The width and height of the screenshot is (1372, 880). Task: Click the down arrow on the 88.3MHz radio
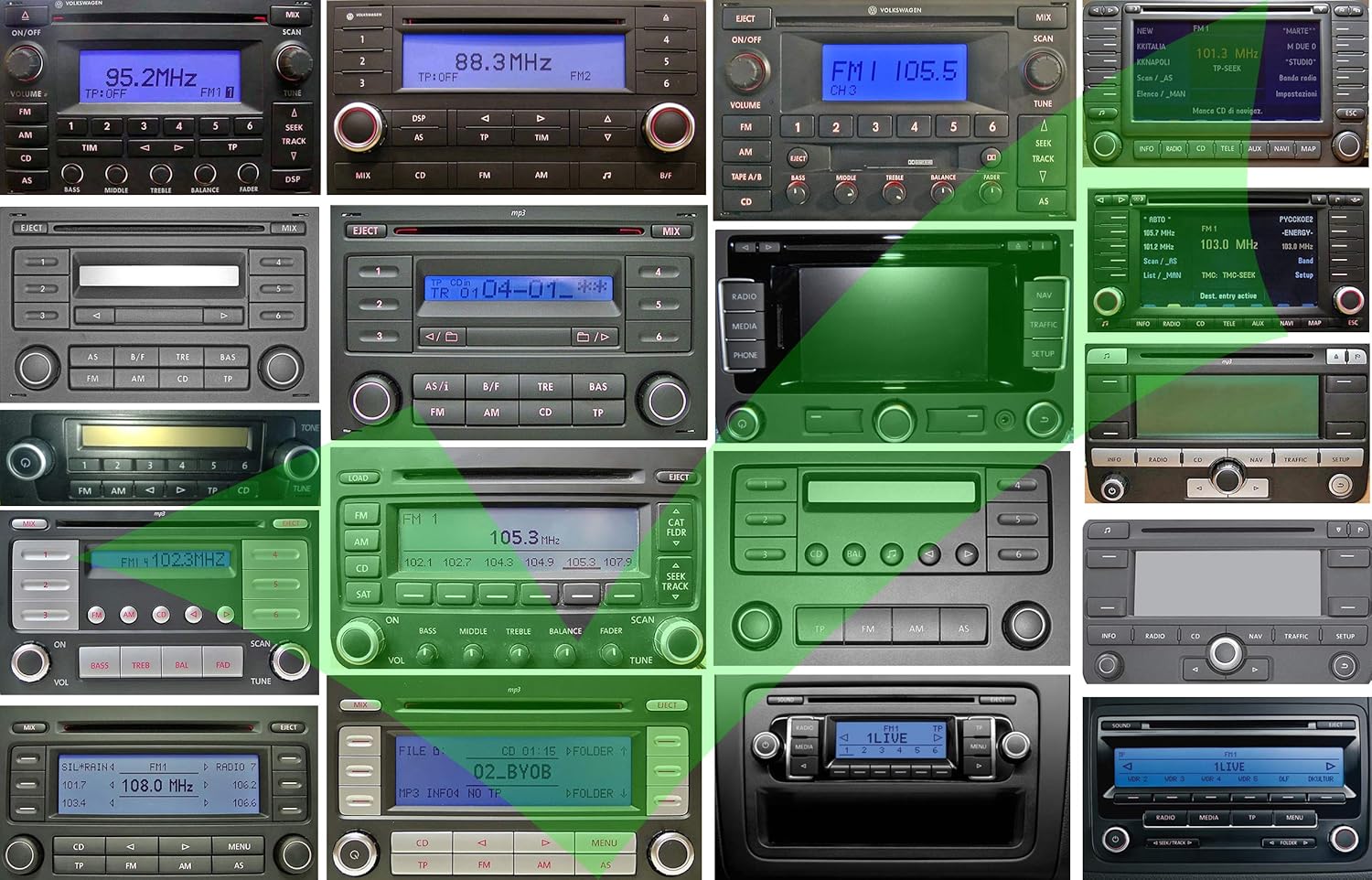click(x=607, y=137)
